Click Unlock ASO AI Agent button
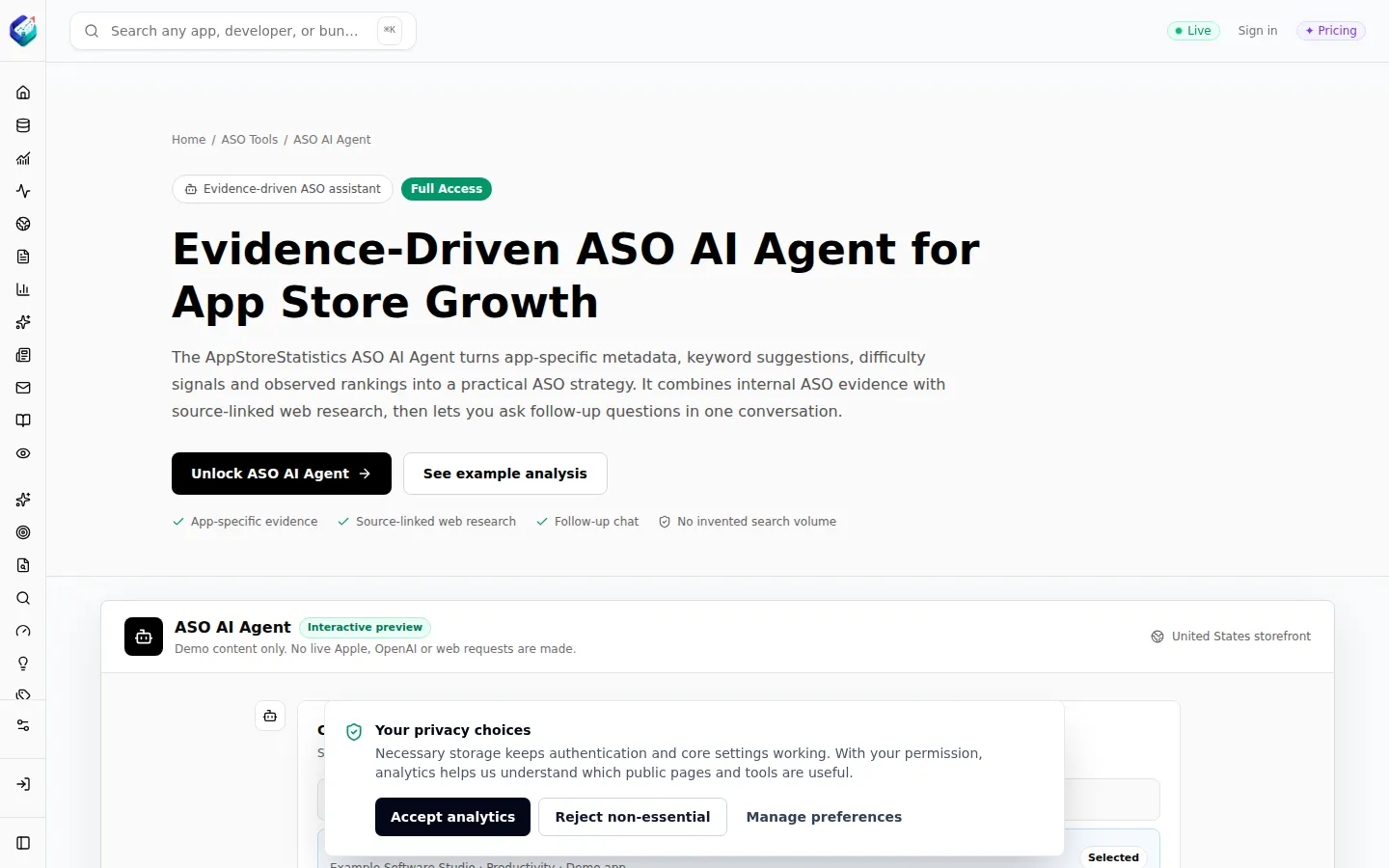Image resolution: width=1389 pixels, height=868 pixels. coord(282,474)
